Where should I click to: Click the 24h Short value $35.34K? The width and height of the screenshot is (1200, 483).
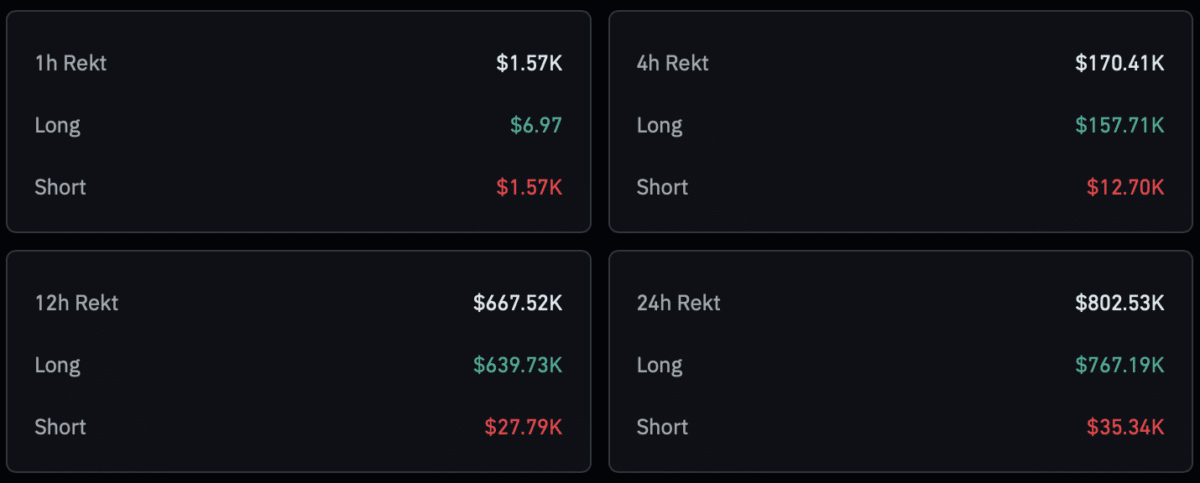(x=1126, y=427)
